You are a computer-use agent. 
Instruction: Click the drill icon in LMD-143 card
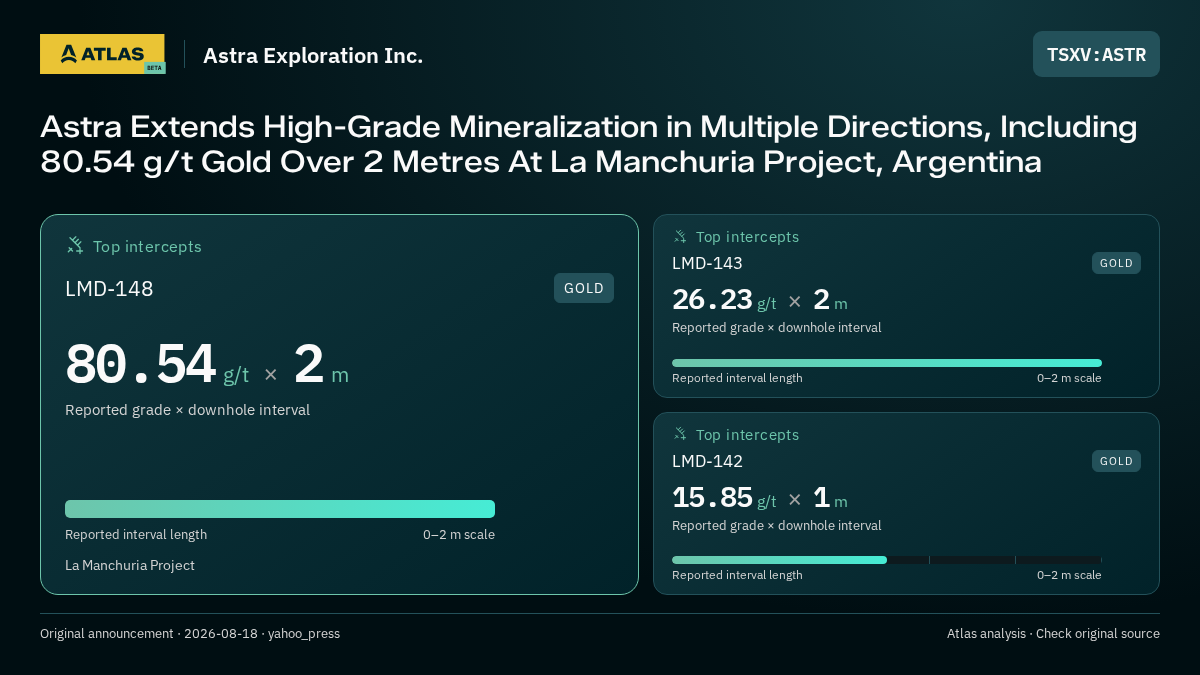pyautogui.click(x=680, y=237)
